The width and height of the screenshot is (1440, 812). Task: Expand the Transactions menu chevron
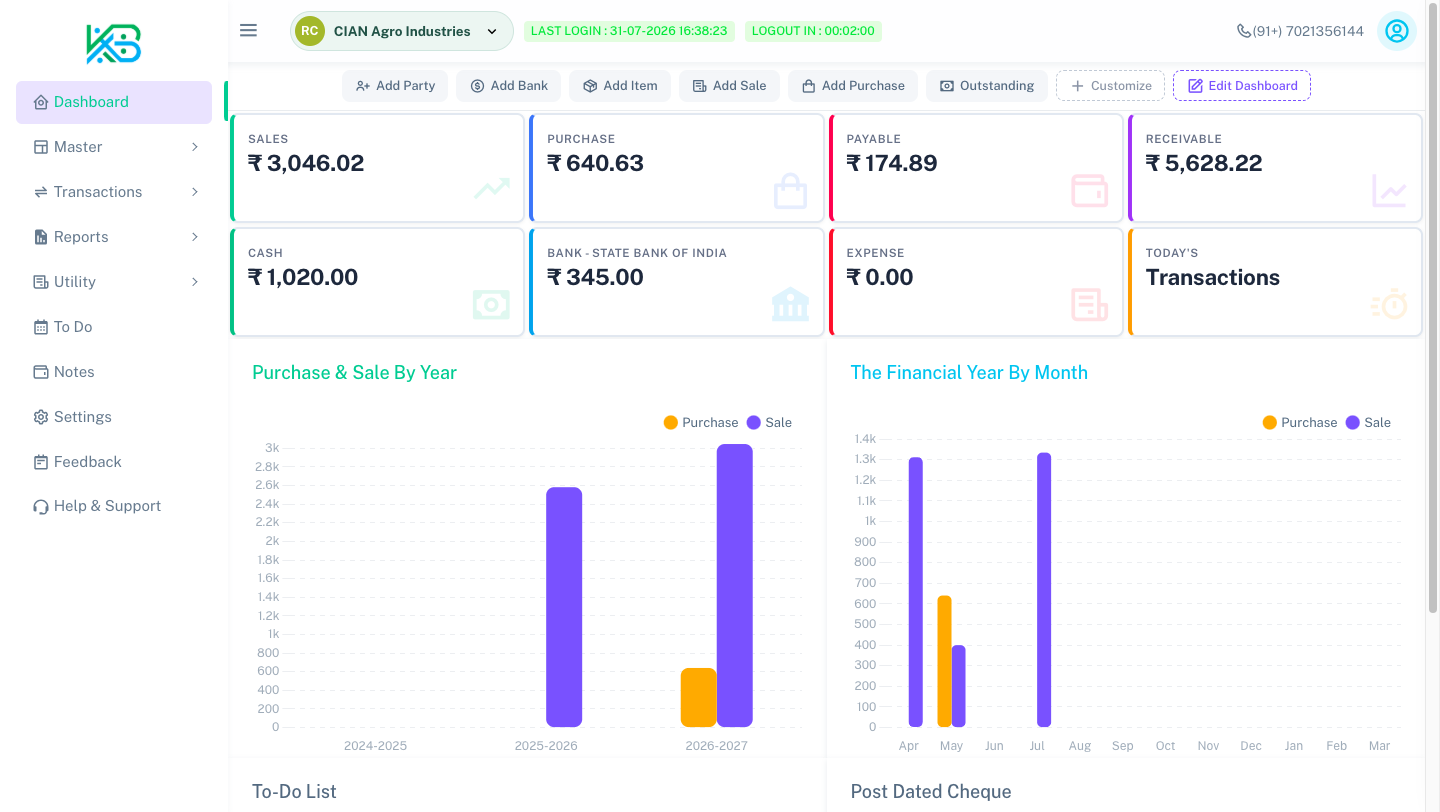(x=194, y=192)
